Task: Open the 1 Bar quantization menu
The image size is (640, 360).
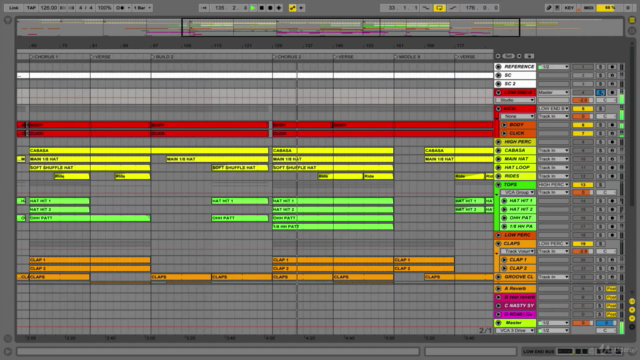Action: click(142, 8)
